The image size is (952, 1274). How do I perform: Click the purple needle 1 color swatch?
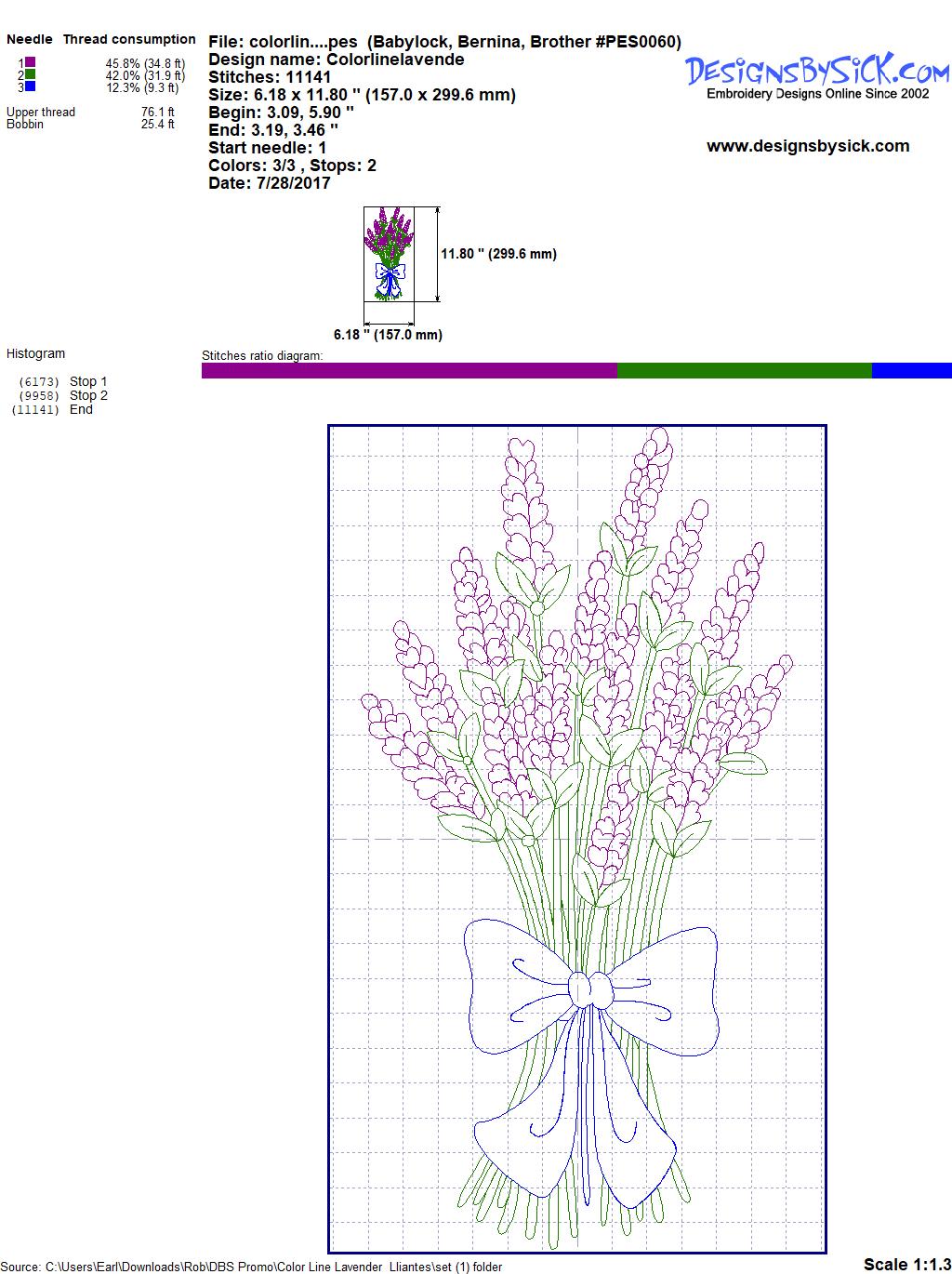pyautogui.click(x=30, y=62)
